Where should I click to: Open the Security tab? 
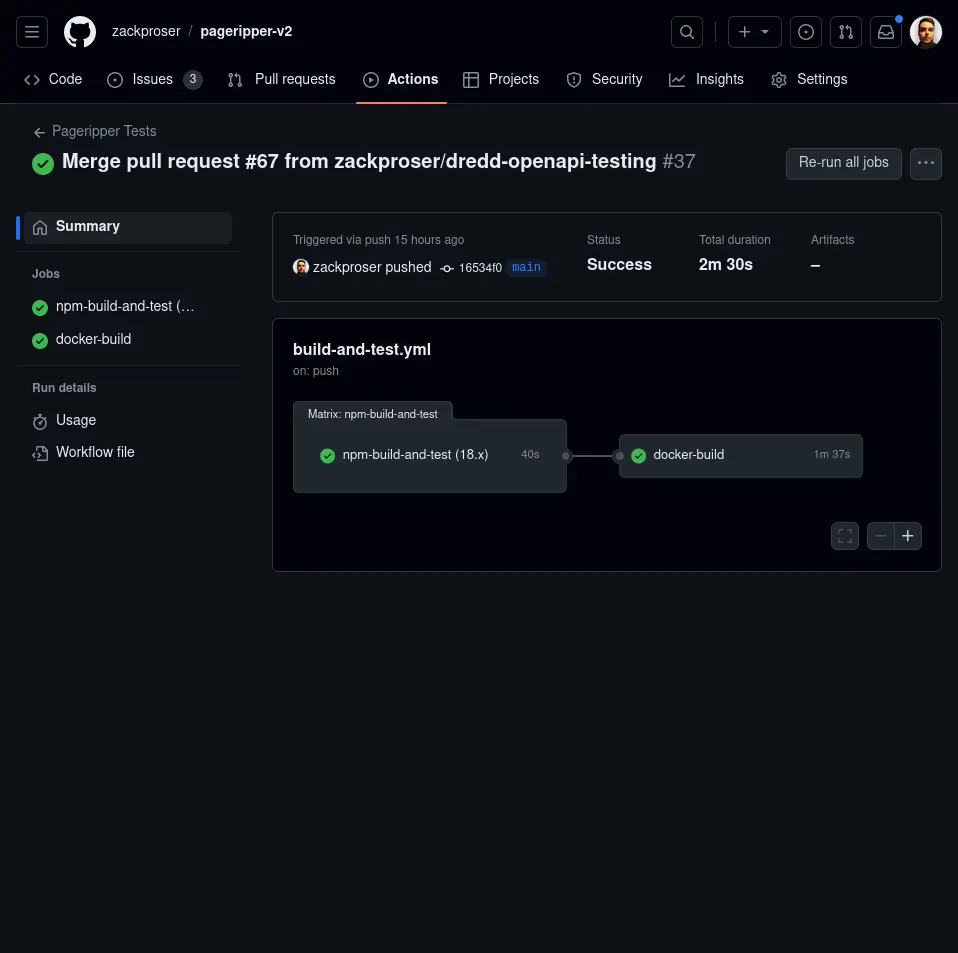click(605, 79)
